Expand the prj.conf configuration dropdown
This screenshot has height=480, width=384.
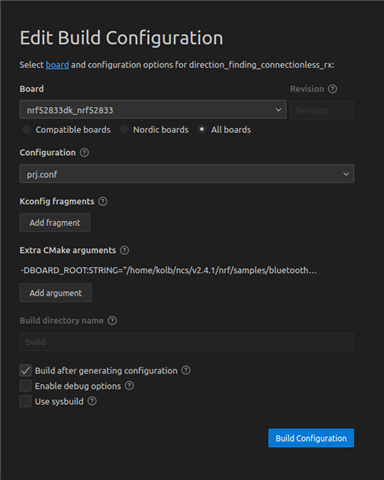[187, 174]
